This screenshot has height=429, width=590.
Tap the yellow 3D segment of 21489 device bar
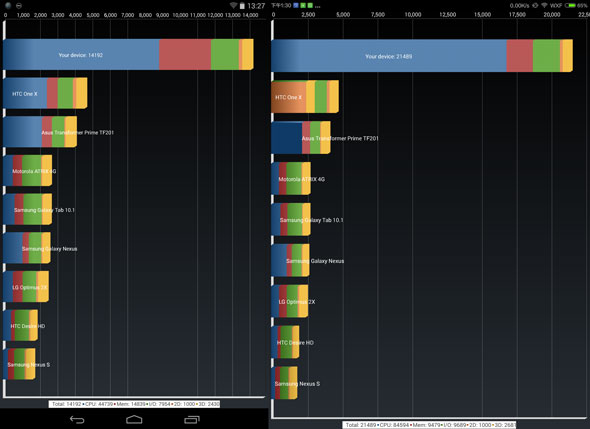coord(567,56)
